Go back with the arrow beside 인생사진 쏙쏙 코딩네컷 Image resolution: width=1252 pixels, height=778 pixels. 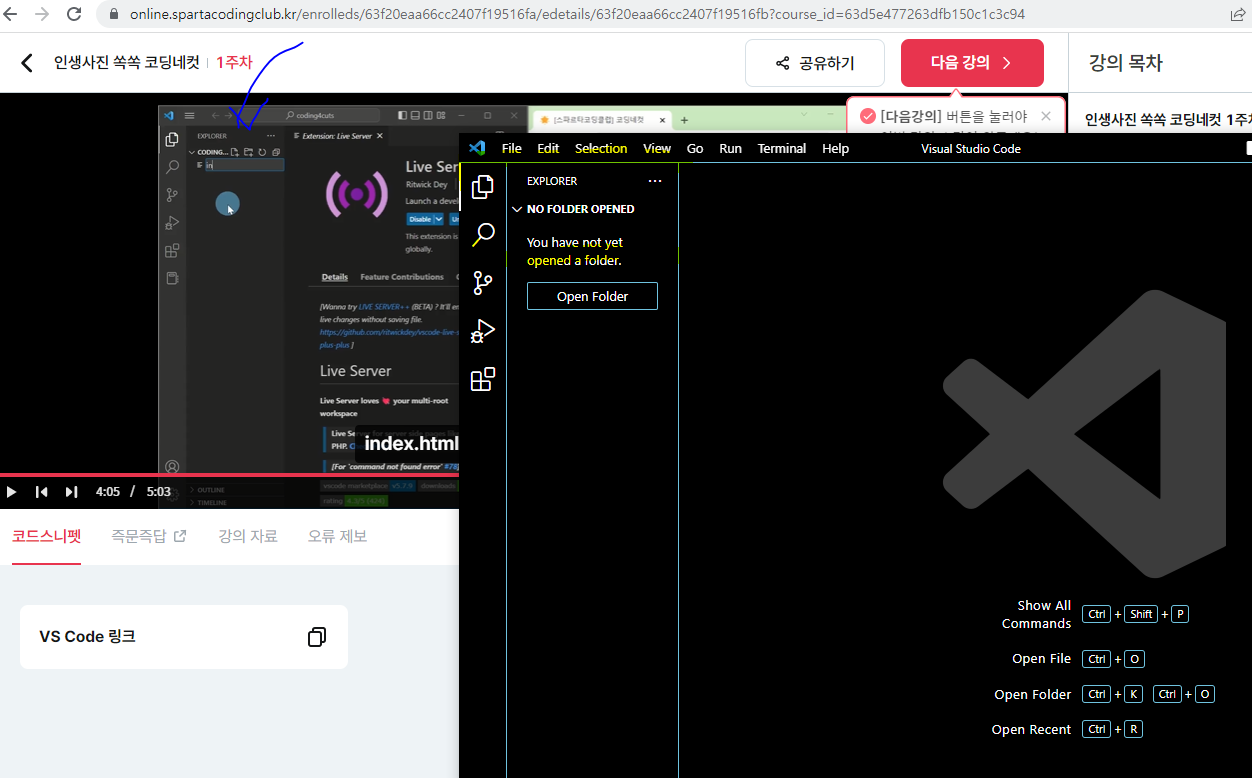pyautogui.click(x=27, y=63)
